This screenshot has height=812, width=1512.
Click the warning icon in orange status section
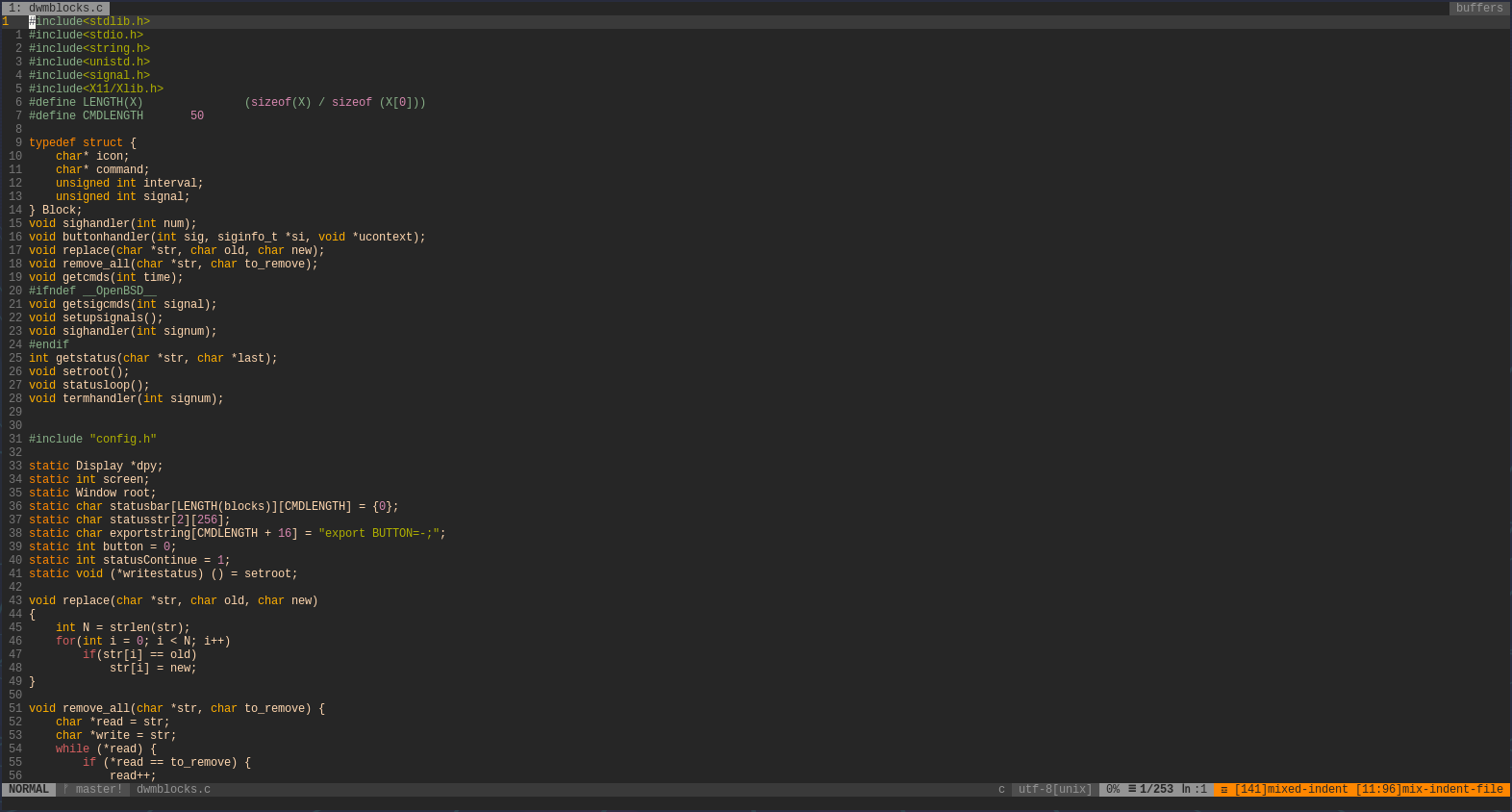[x=1223, y=790]
